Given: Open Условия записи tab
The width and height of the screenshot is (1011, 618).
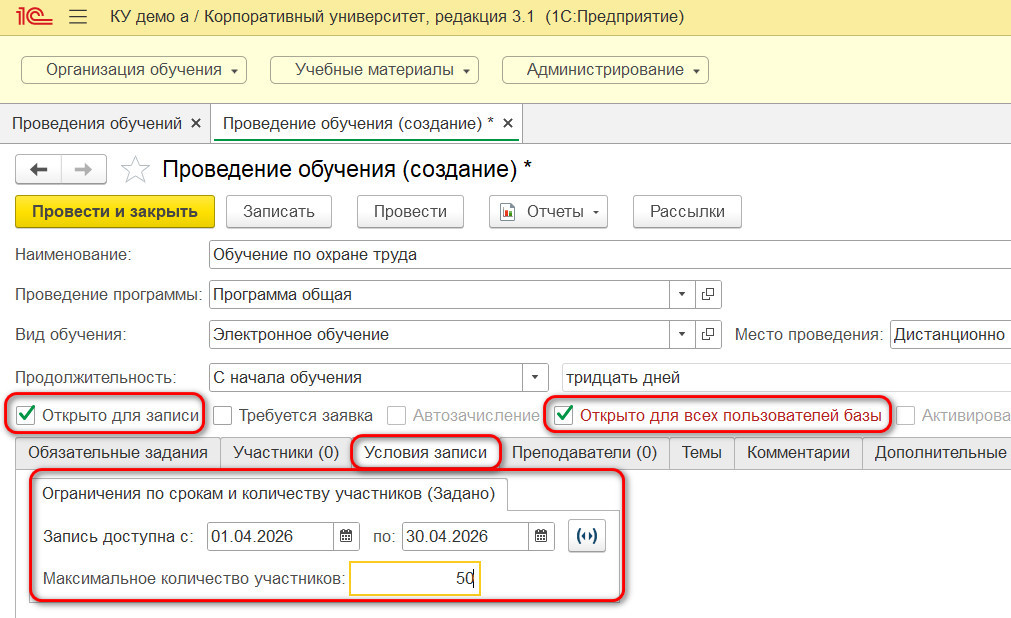Looking at the screenshot, I should click(426, 453).
